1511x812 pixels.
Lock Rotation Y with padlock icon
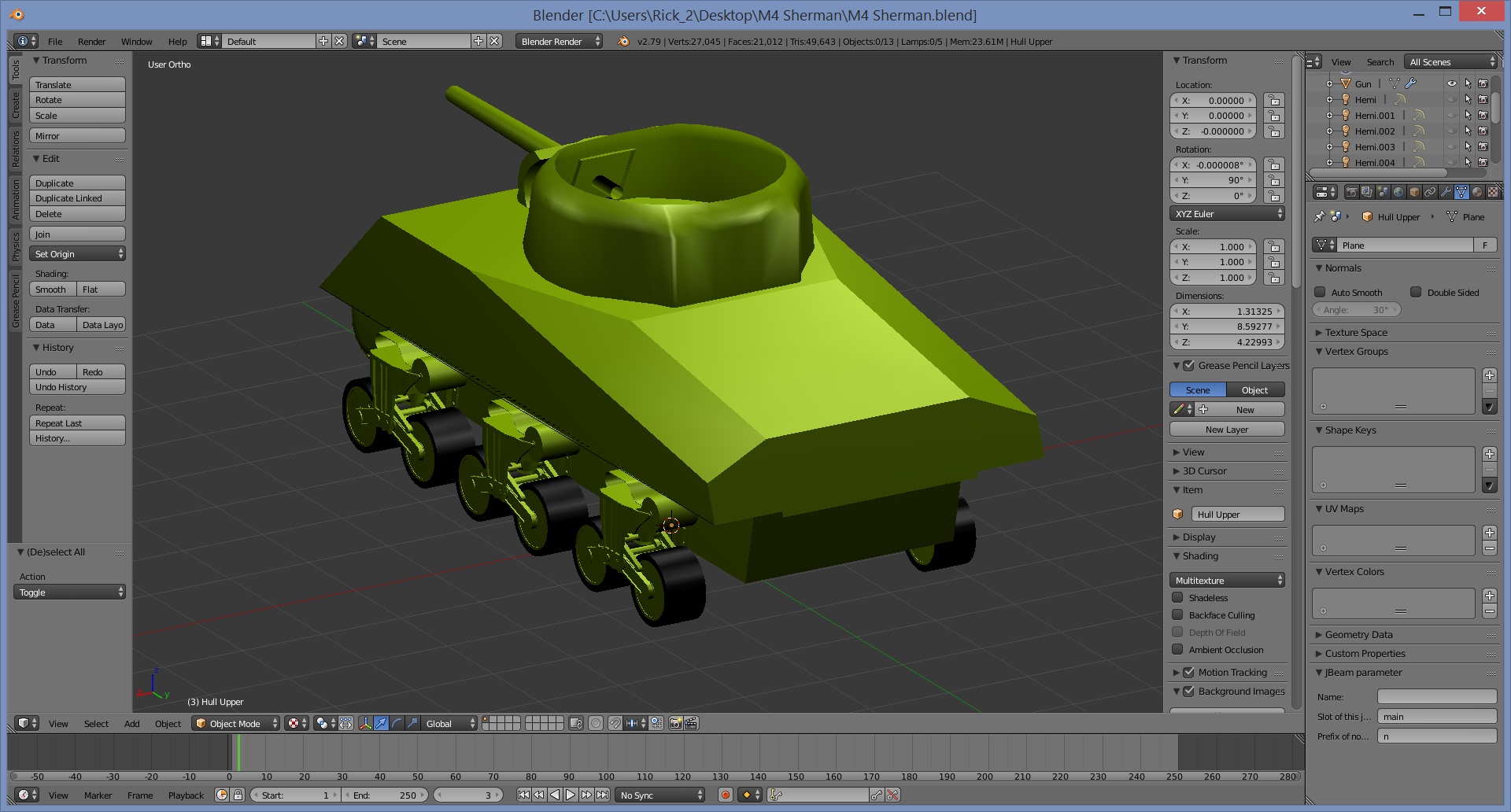pyautogui.click(x=1273, y=180)
